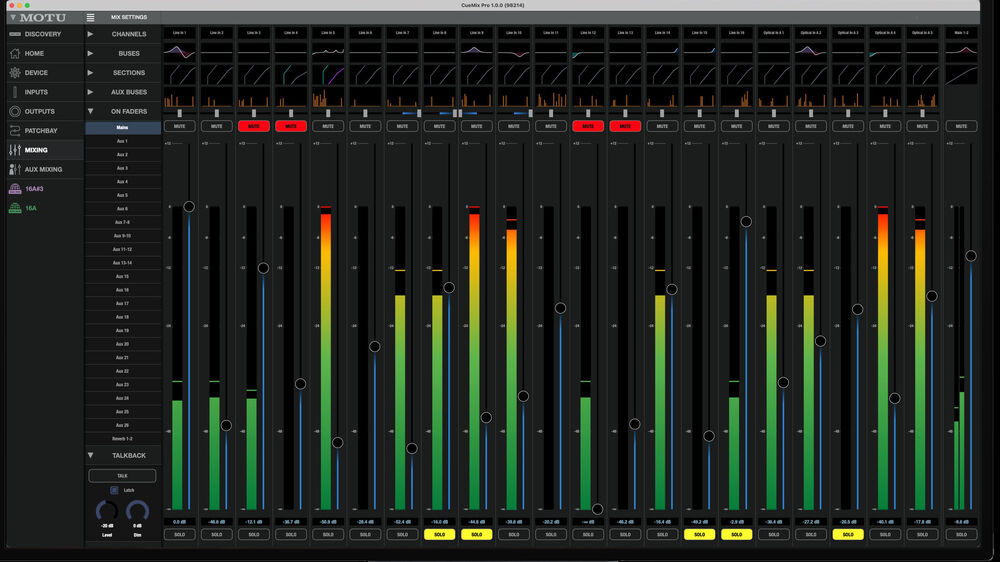
Task: Disable solo on Line In 8
Action: tap(439, 535)
